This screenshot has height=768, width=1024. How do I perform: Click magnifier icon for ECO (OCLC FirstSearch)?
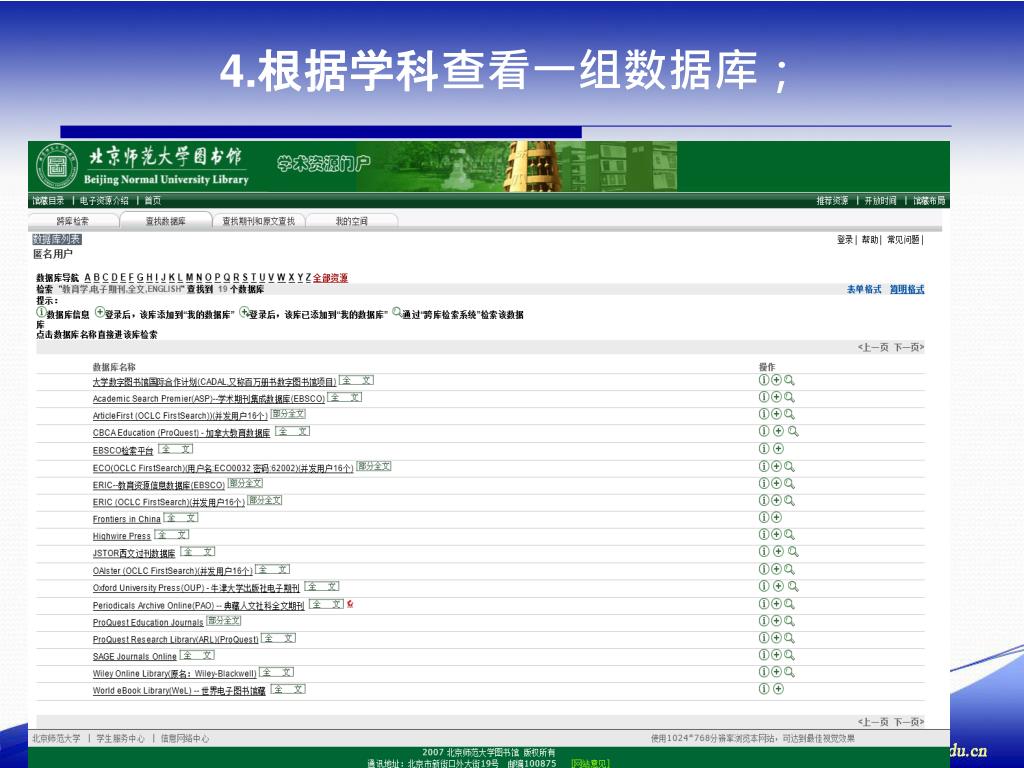(x=790, y=466)
